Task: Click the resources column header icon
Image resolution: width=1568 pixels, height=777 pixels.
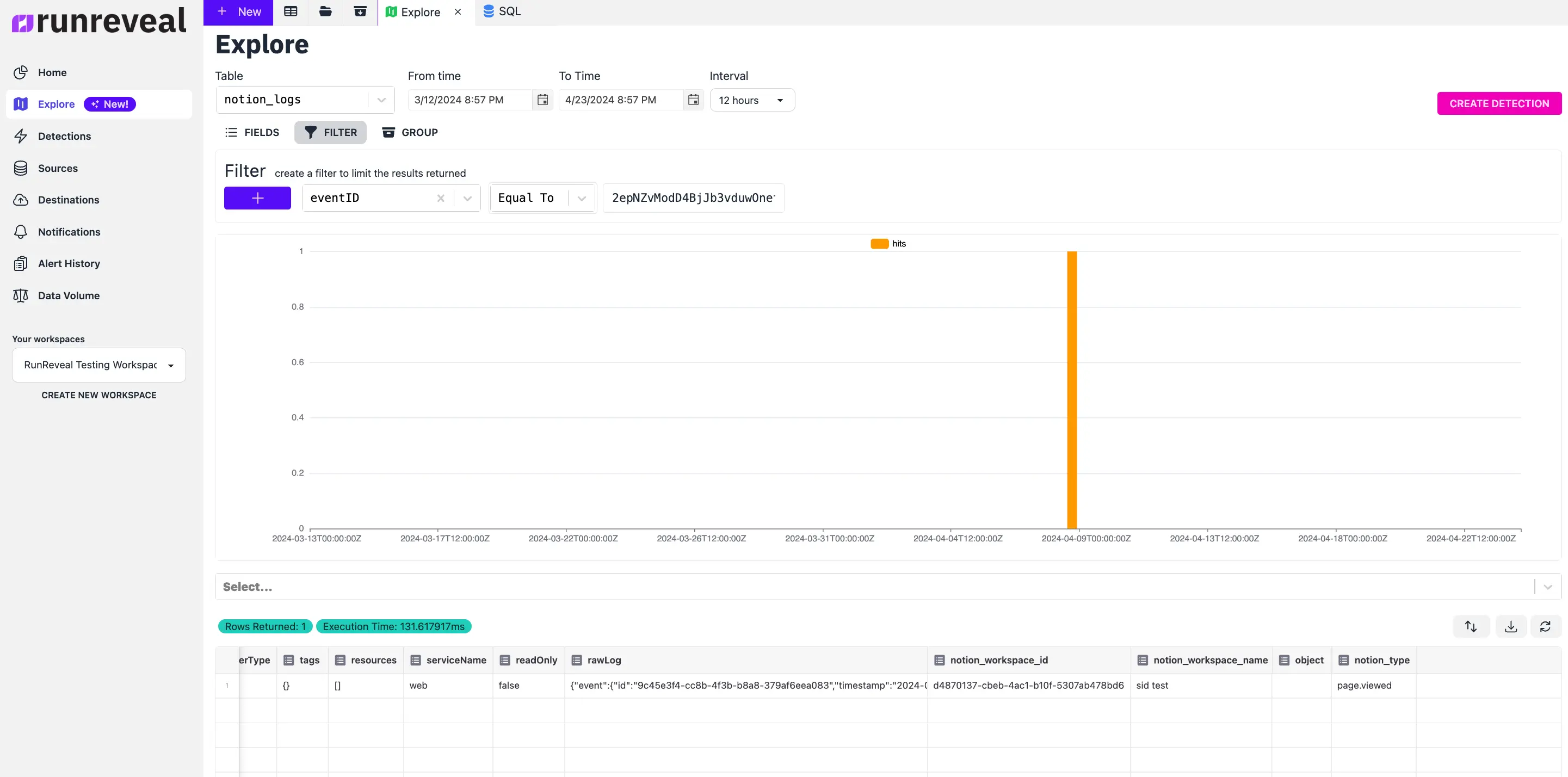Action: tap(340, 660)
